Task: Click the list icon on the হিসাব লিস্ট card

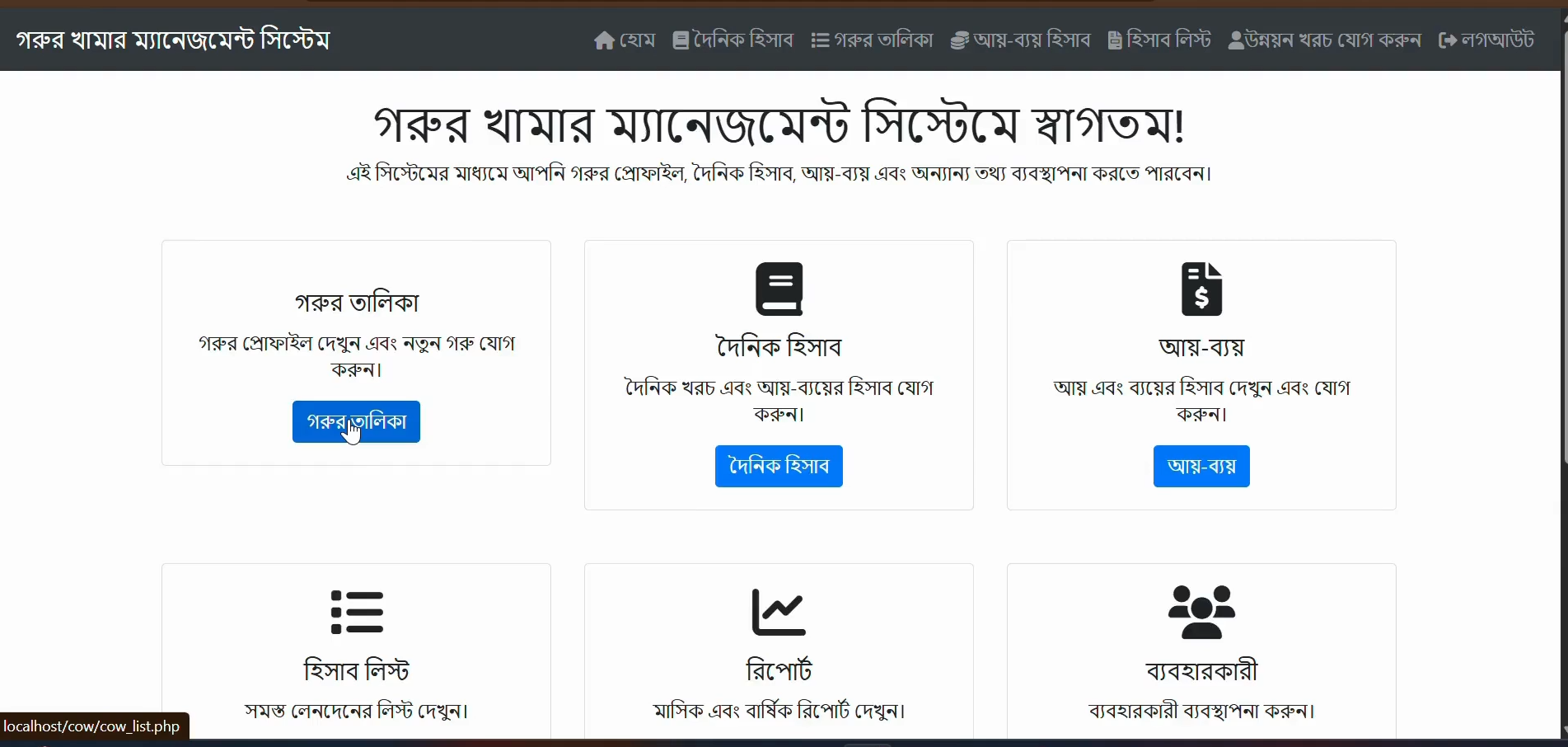Action: pyautogui.click(x=356, y=611)
